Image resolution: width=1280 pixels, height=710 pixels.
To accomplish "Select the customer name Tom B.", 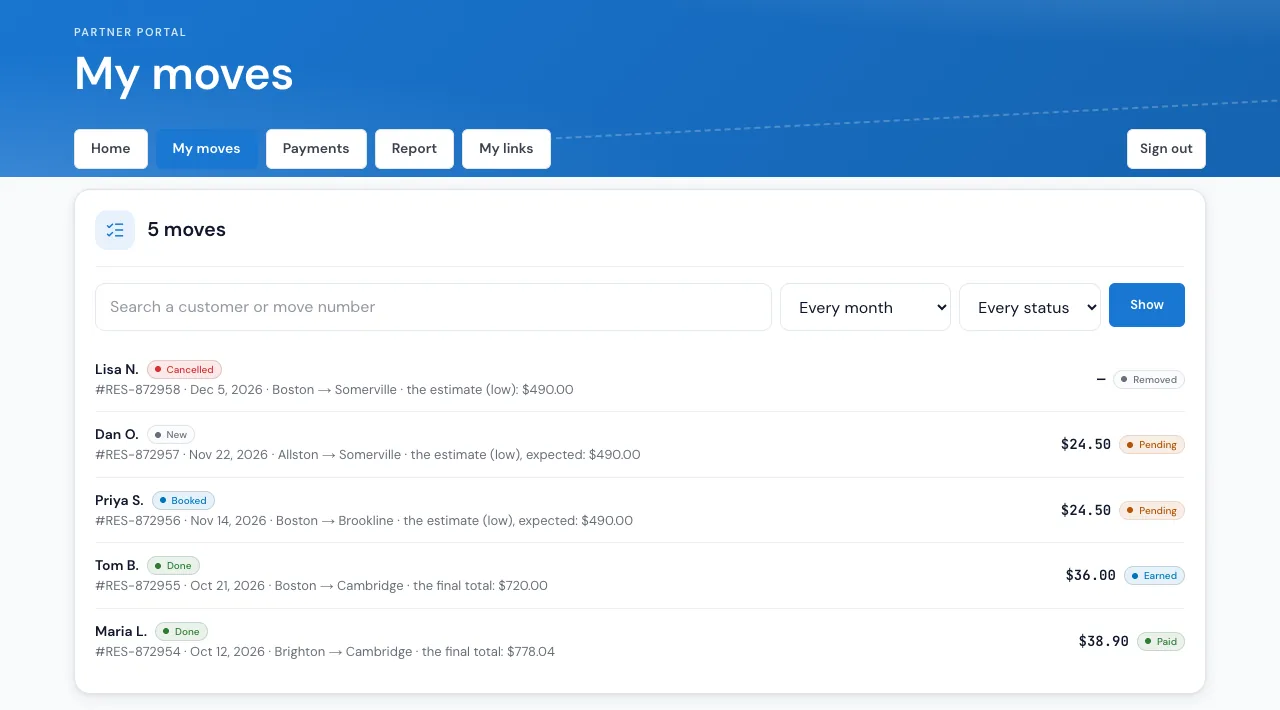I will (x=117, y=565).
